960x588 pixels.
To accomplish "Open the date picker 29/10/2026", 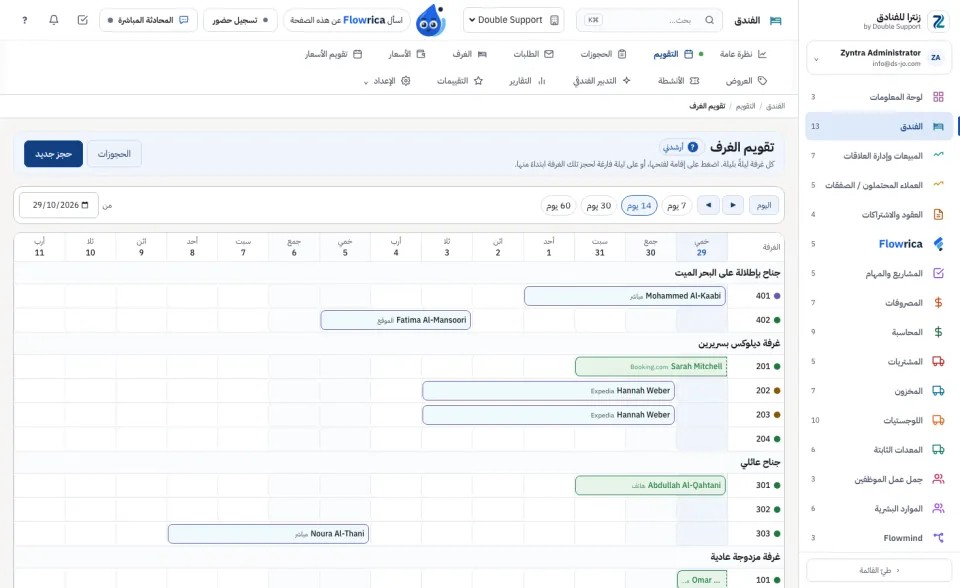I will pos(59,205).
